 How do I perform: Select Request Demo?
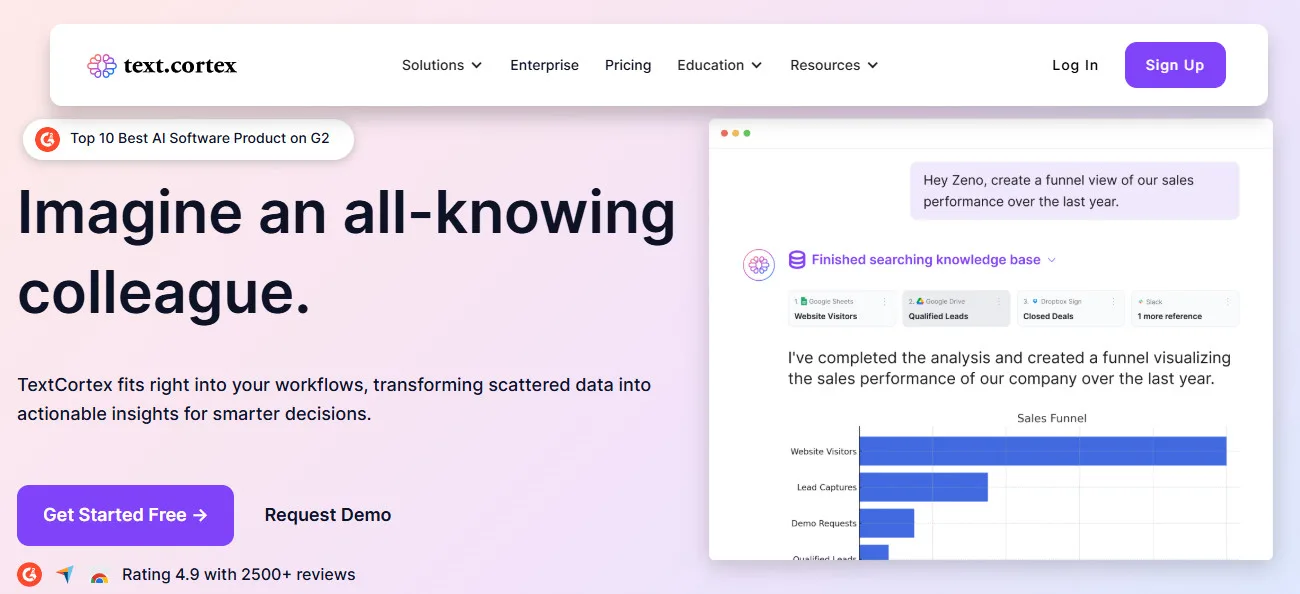[x=328, y=515]
